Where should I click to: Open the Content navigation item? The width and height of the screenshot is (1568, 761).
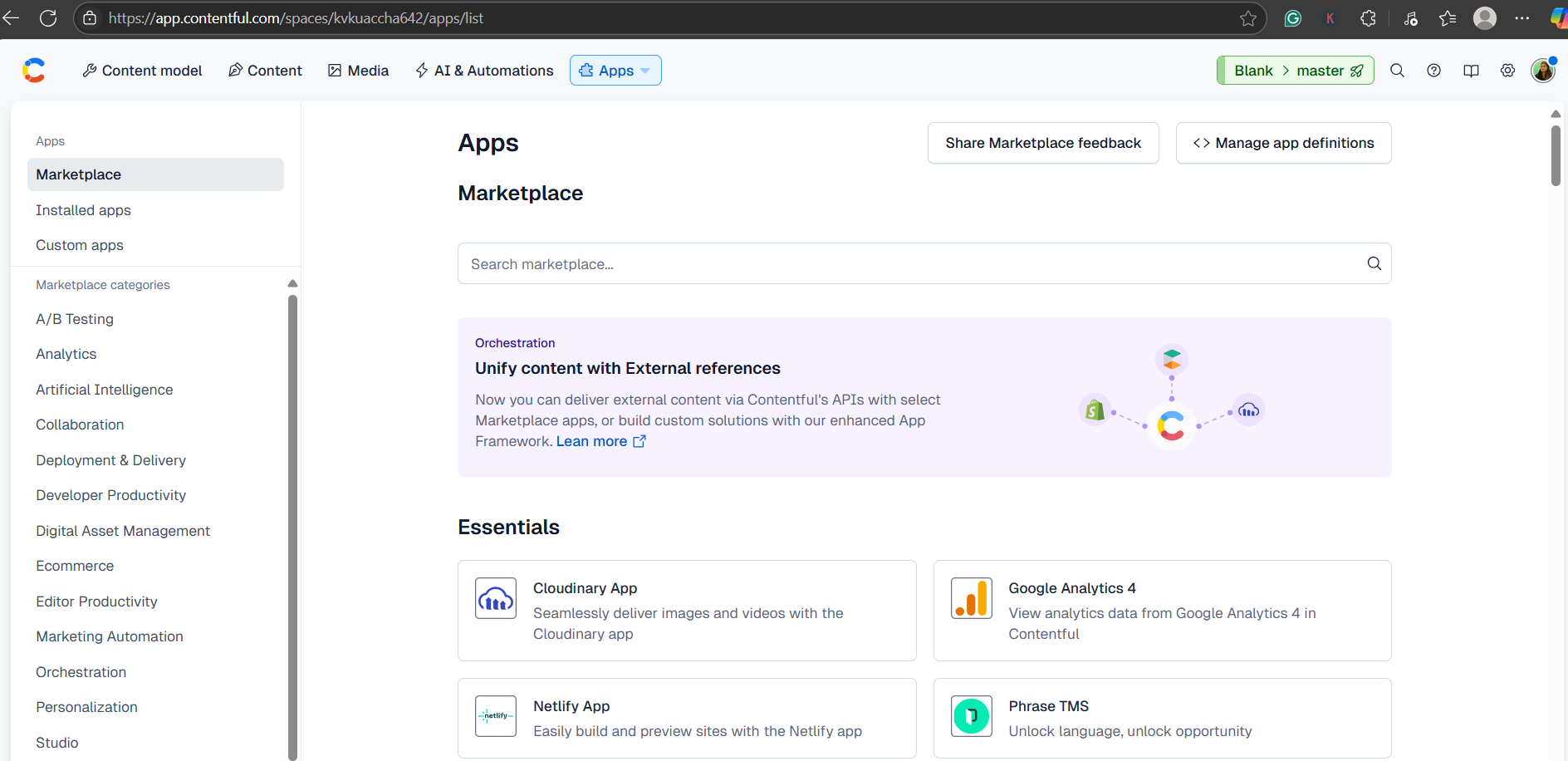click(x=265, y=71)
